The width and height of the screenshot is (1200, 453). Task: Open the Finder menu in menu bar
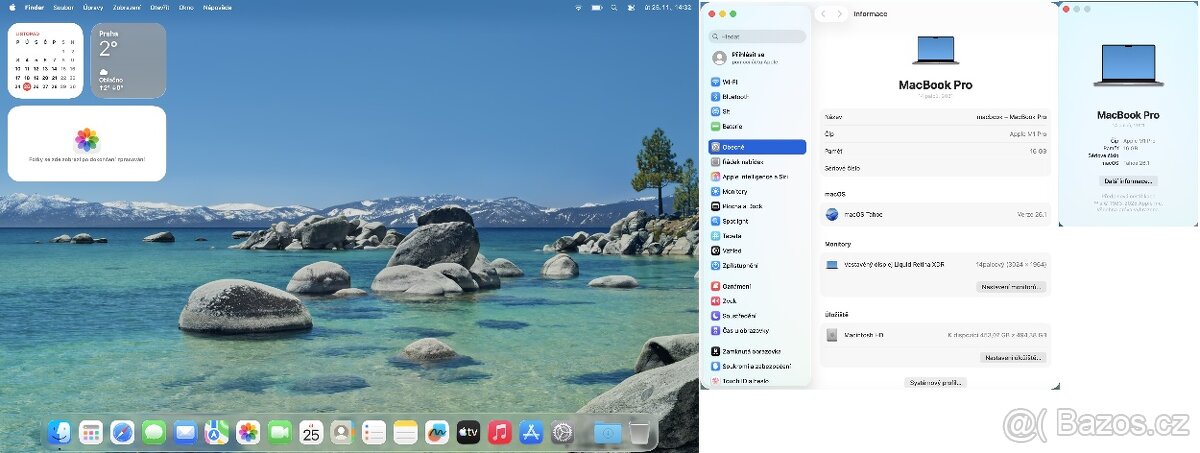pos(34,7)
